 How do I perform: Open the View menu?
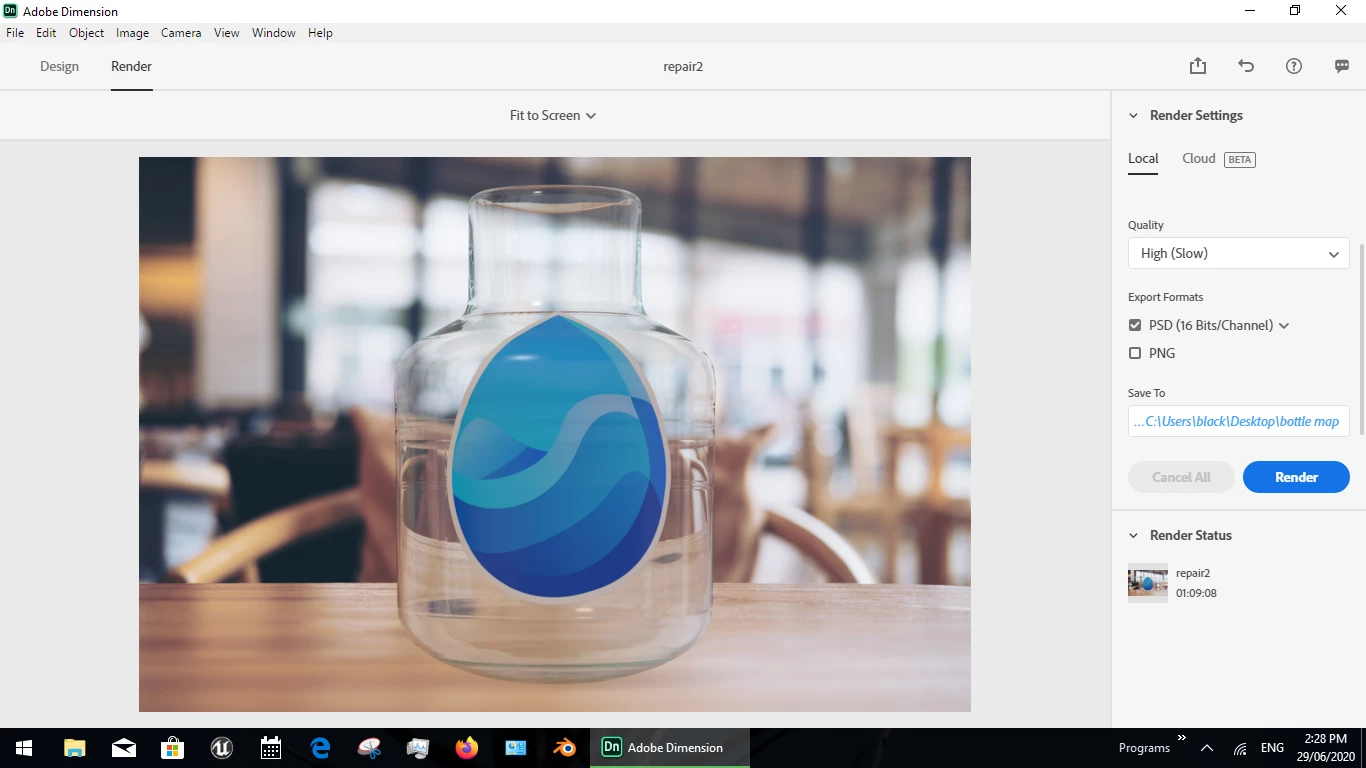coord(227,33)
